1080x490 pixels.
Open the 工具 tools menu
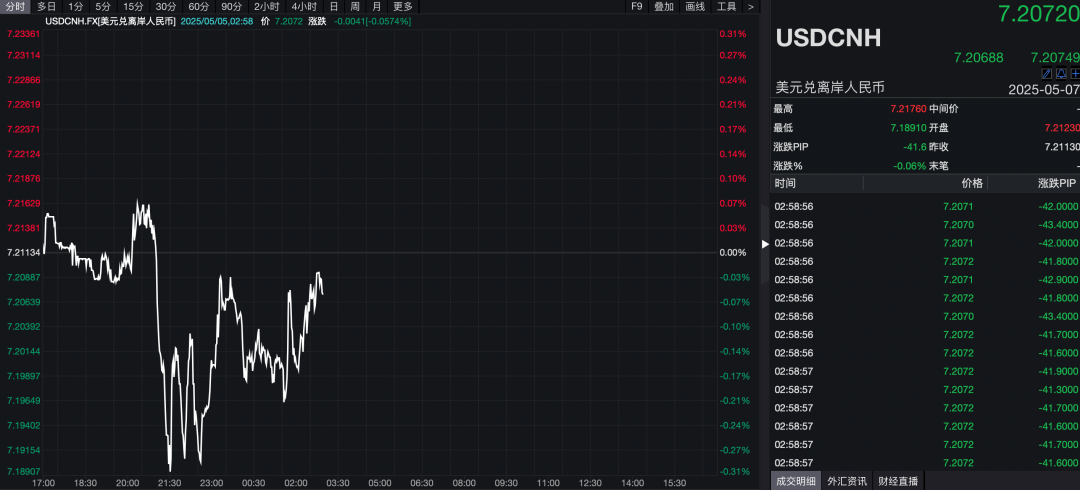(x=727, y=6)
